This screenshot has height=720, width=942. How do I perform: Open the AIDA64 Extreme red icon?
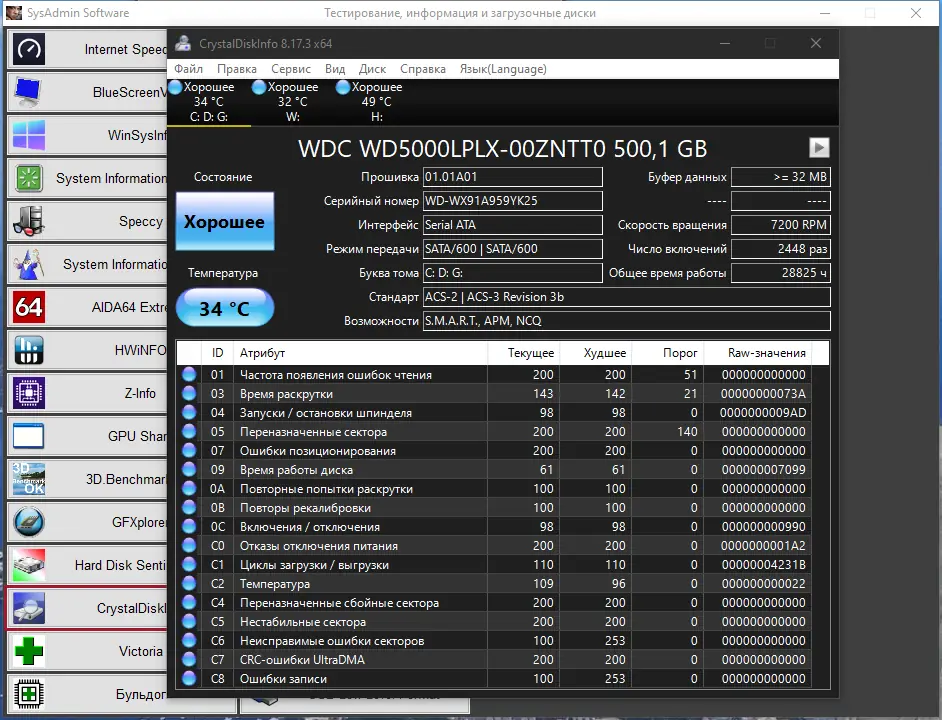pyautogui.click(x=28, y=307)
